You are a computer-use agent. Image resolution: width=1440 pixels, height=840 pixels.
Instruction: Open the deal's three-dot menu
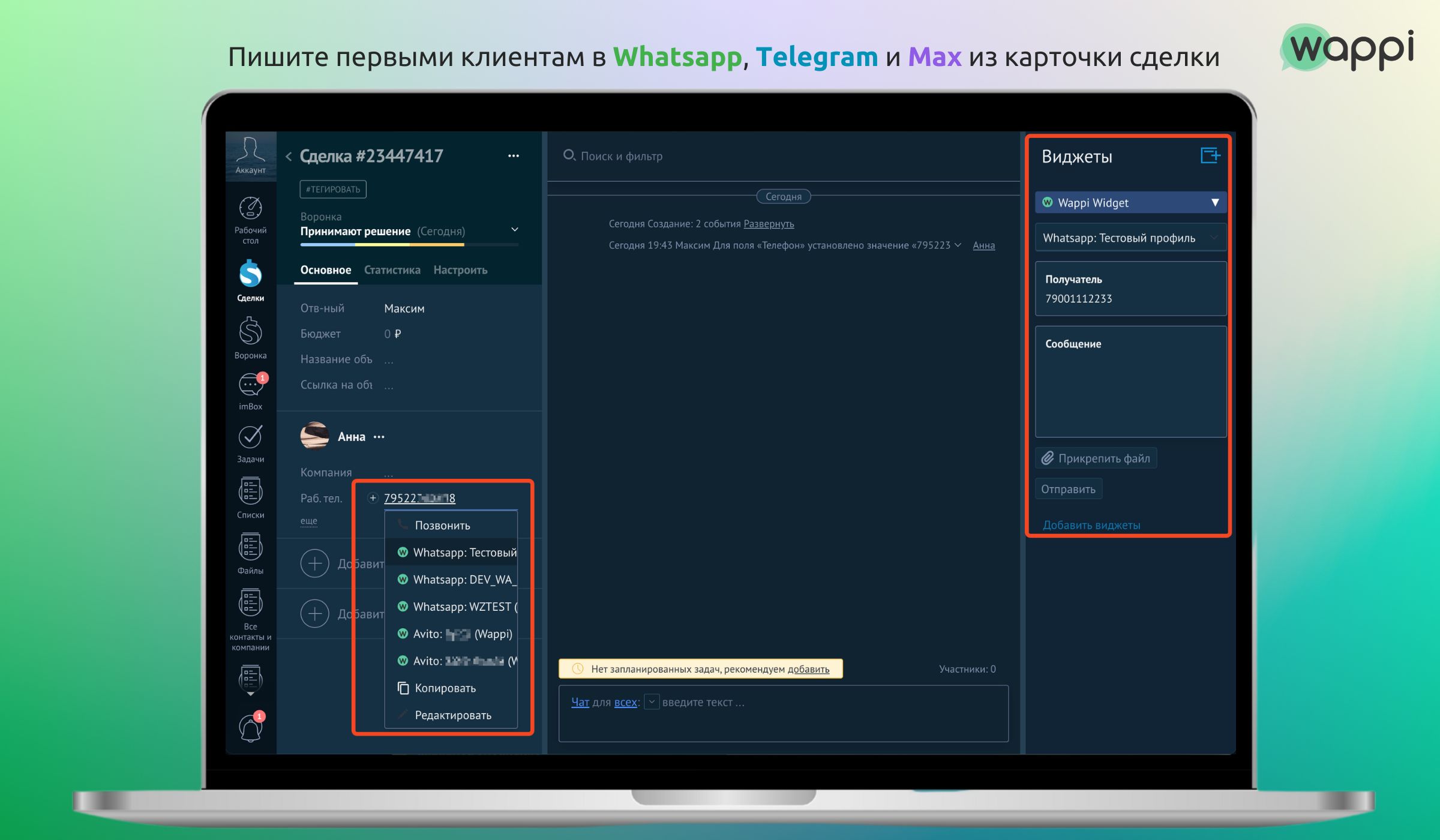(x=514, y=156)
